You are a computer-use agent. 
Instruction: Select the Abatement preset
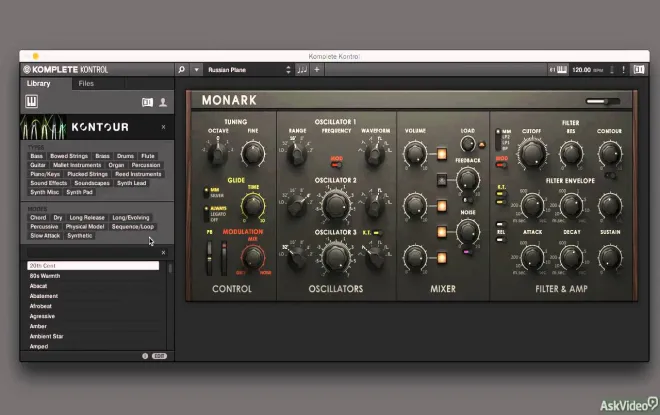click(93, 296)
